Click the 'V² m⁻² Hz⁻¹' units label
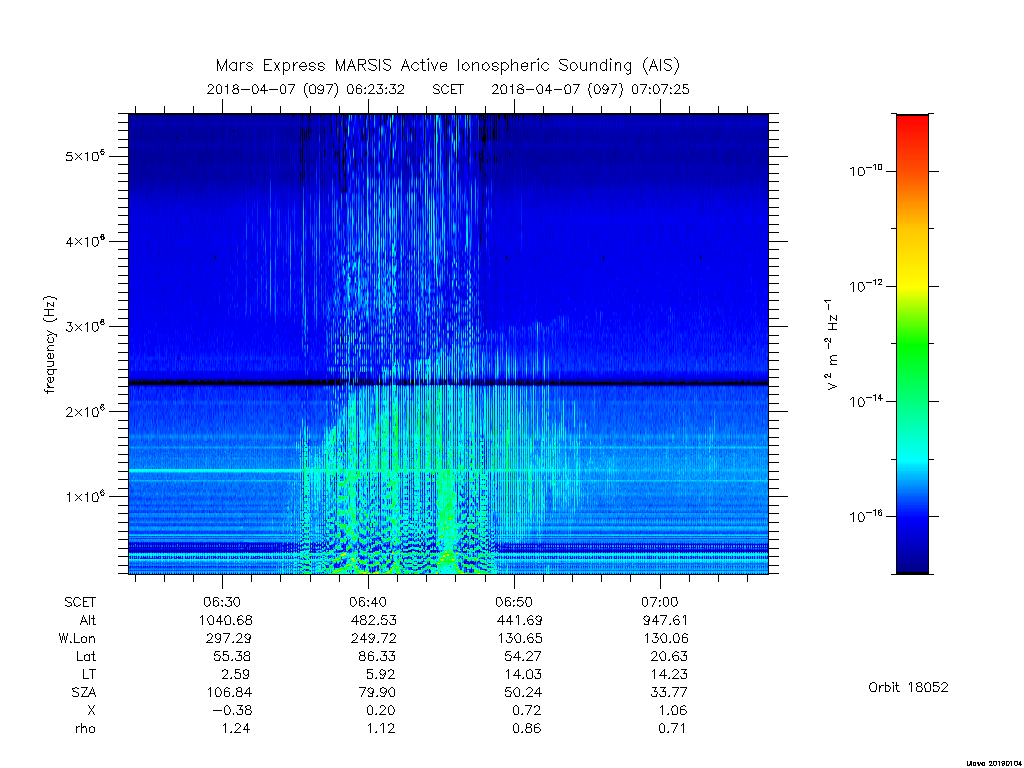The image size is (1024, 768). tap(831, 345)
